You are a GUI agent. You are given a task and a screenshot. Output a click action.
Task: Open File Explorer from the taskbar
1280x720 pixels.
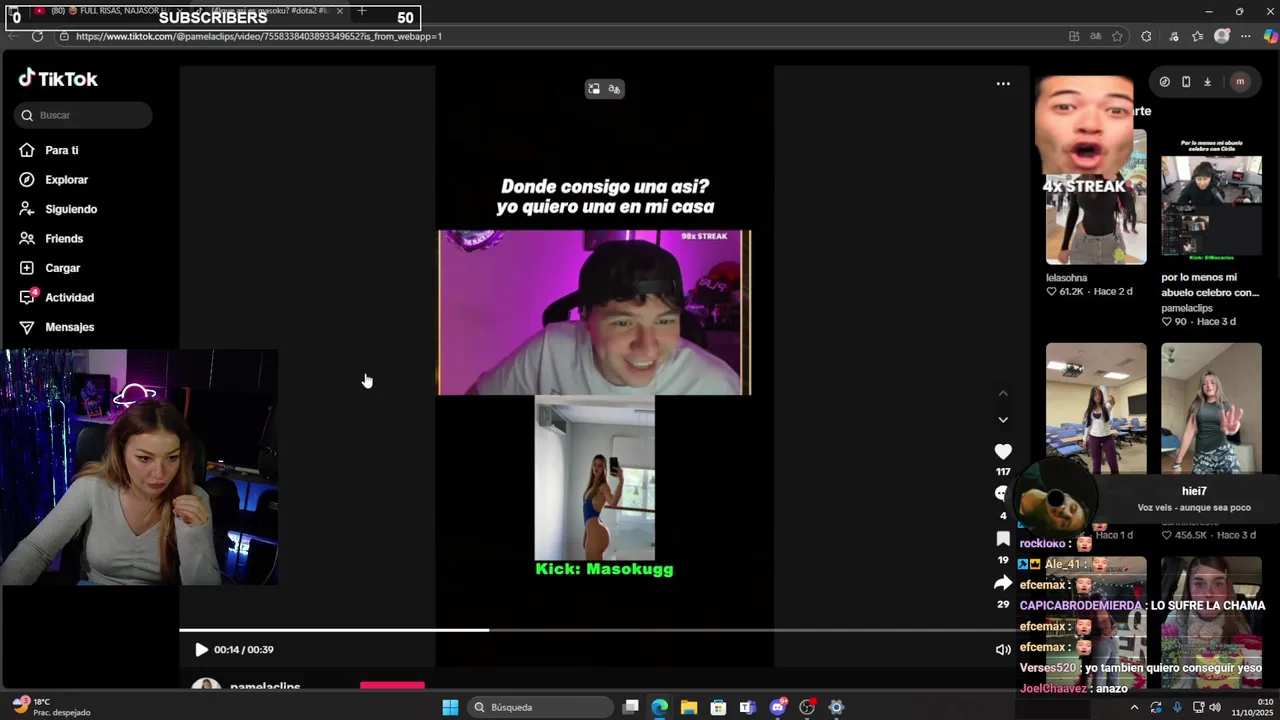tap(689, 707)
